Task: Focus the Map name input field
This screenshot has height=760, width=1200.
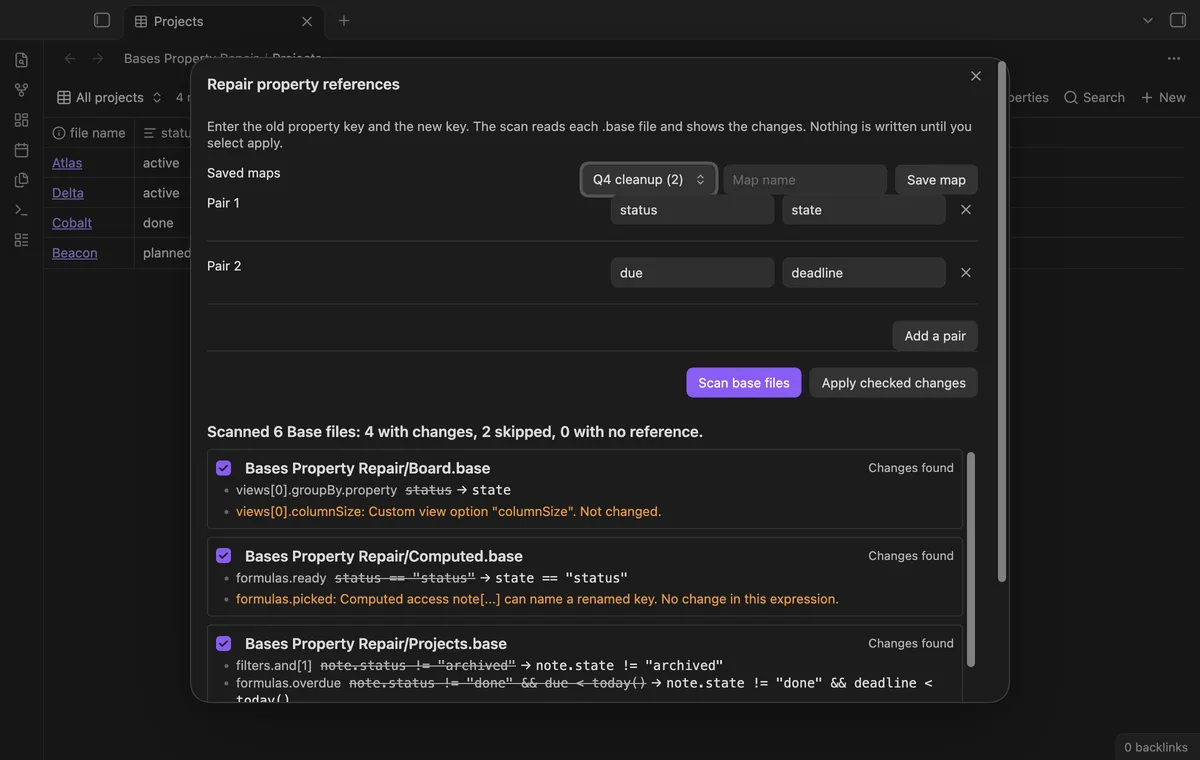Action: (805, 180)
